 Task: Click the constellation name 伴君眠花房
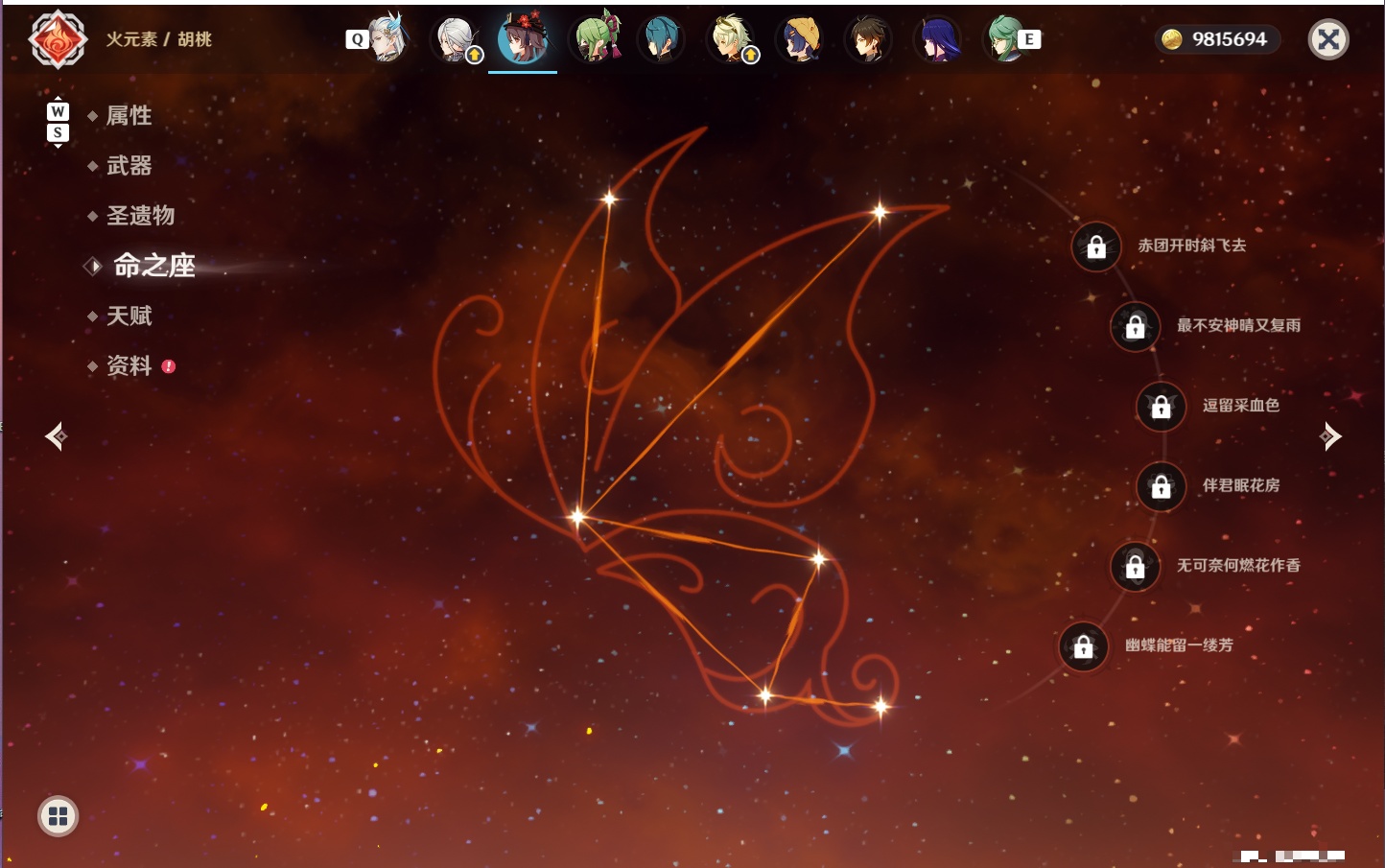[1241, 485]
